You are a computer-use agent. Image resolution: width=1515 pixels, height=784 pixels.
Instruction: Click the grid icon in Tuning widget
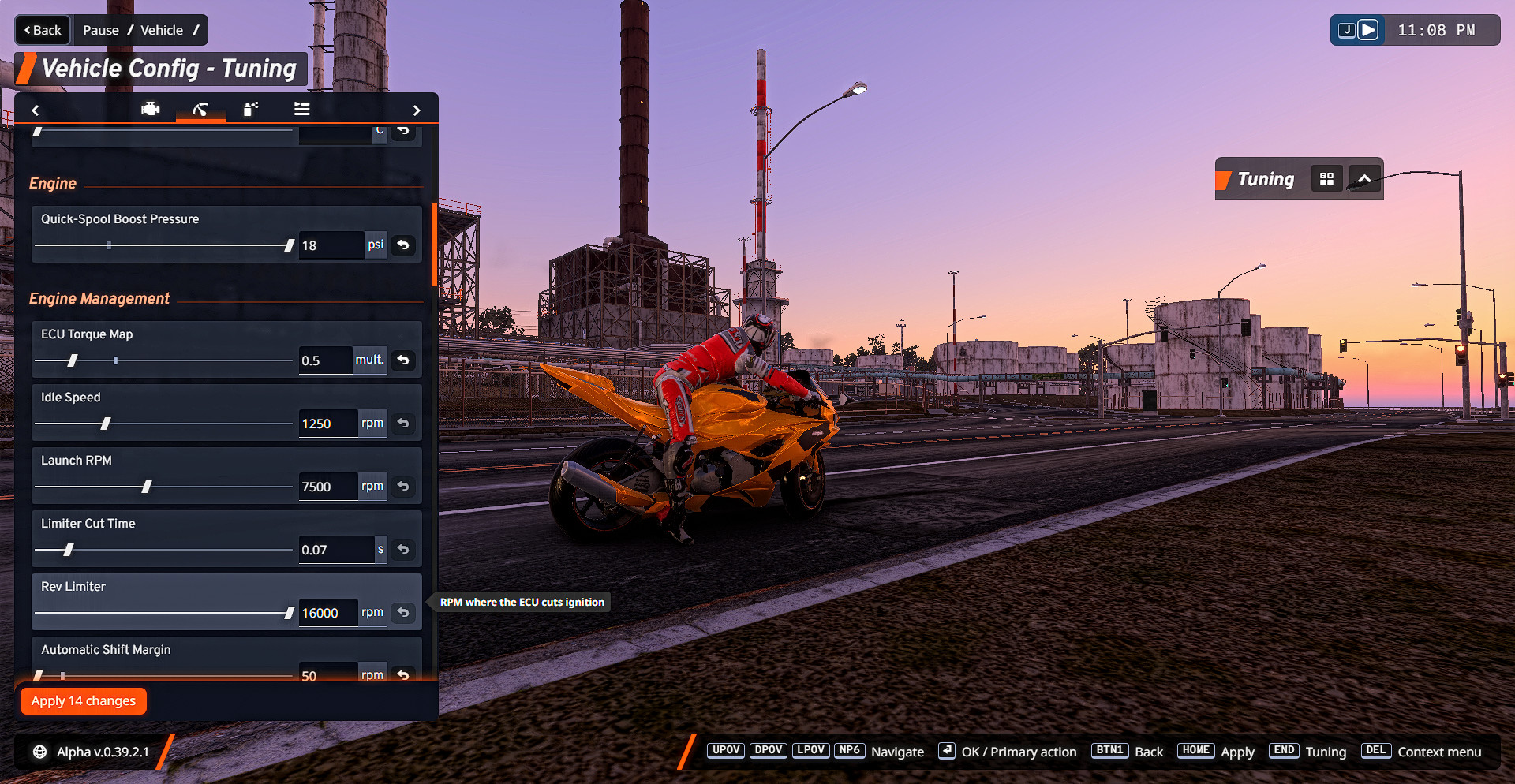[1326, 179]
